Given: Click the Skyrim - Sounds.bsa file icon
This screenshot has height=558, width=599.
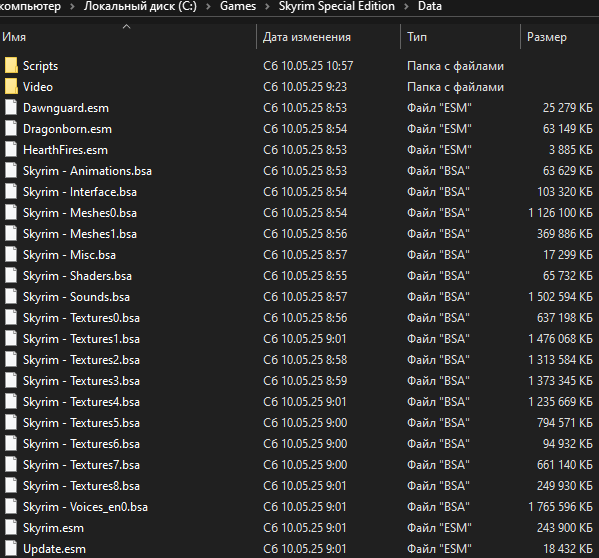Looking at the screenshot, I should pyautogui.click(x=11, y=297).
